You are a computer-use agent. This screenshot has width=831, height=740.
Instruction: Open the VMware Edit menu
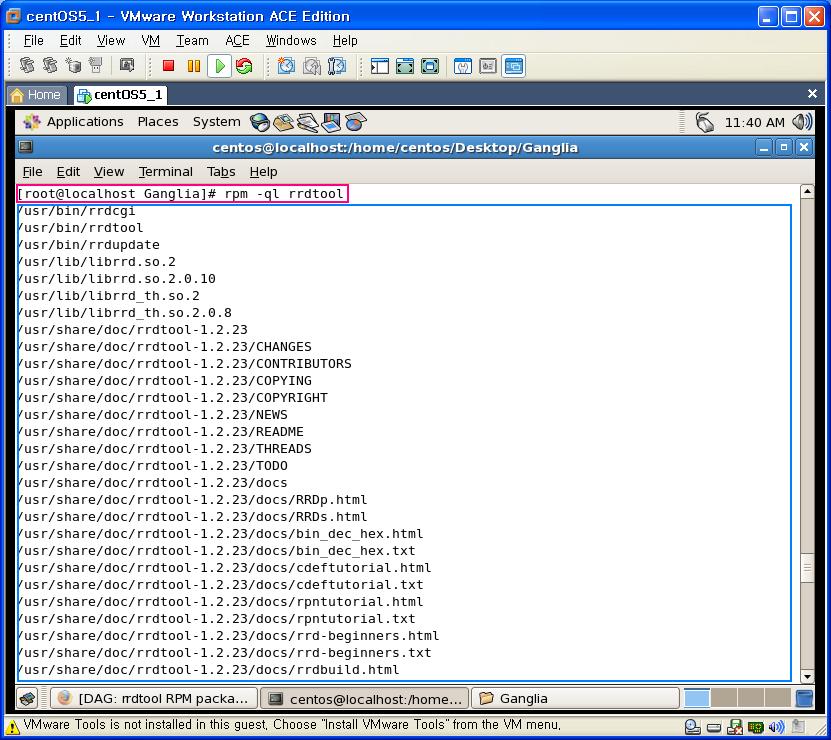click(70, 40)
